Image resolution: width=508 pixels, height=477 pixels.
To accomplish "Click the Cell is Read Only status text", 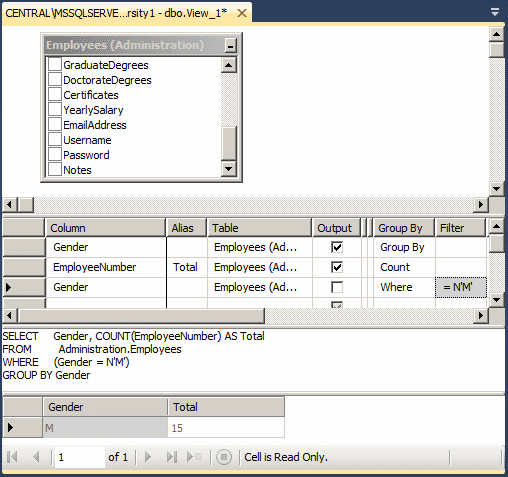I will coord(286,457).
